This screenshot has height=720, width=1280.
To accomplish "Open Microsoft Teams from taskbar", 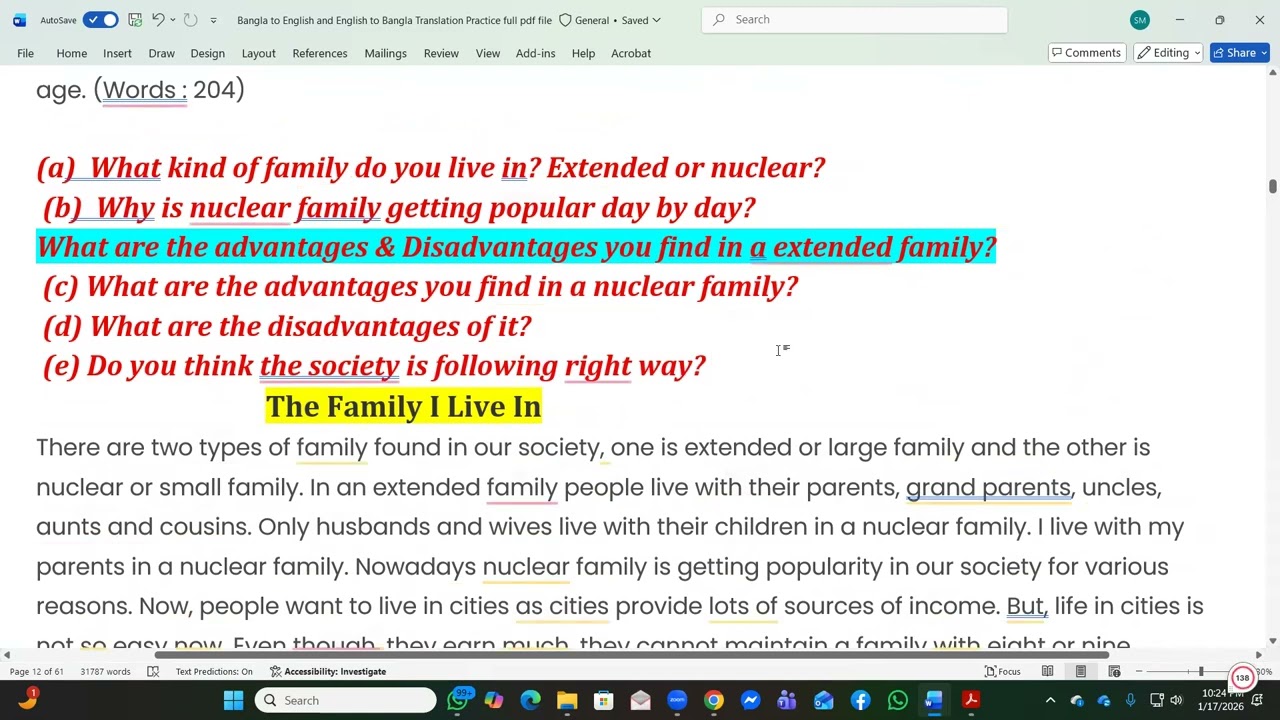I will (787, 700).
